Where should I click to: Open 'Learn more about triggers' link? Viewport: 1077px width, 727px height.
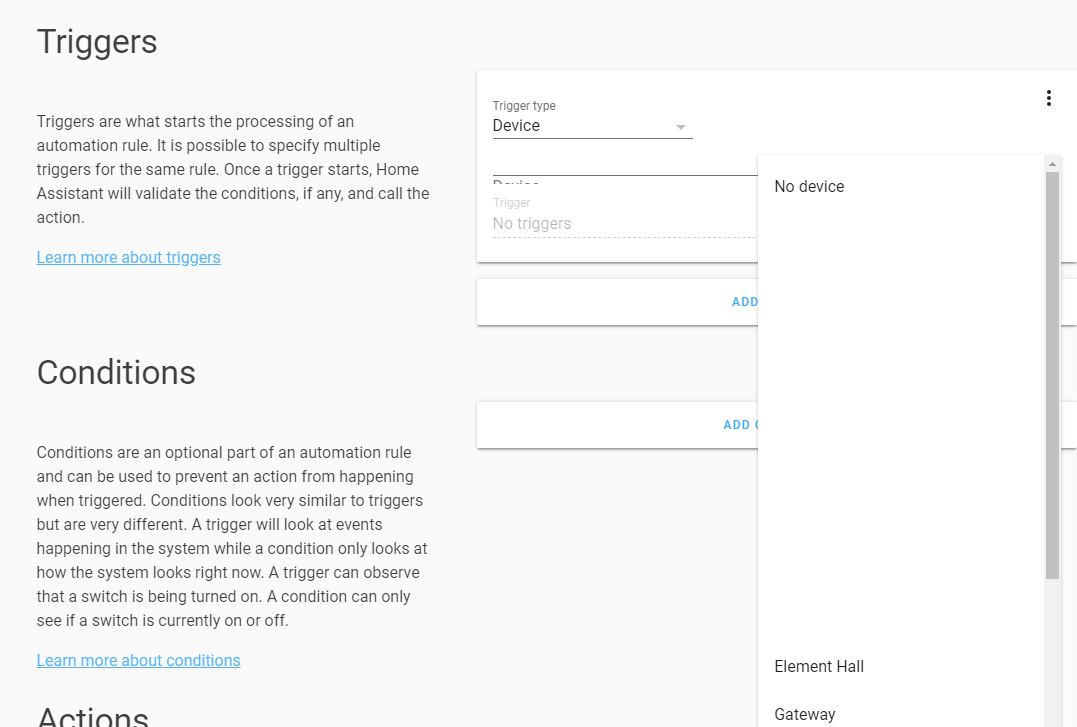[128, 258]
